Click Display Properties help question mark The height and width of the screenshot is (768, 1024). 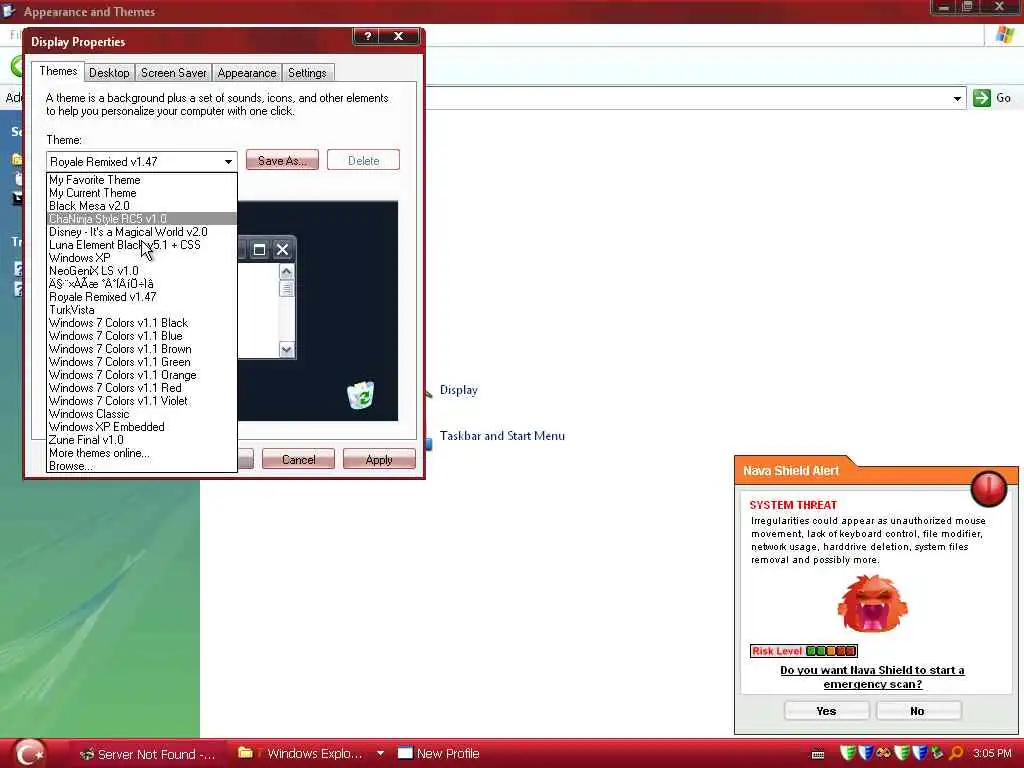368,37
